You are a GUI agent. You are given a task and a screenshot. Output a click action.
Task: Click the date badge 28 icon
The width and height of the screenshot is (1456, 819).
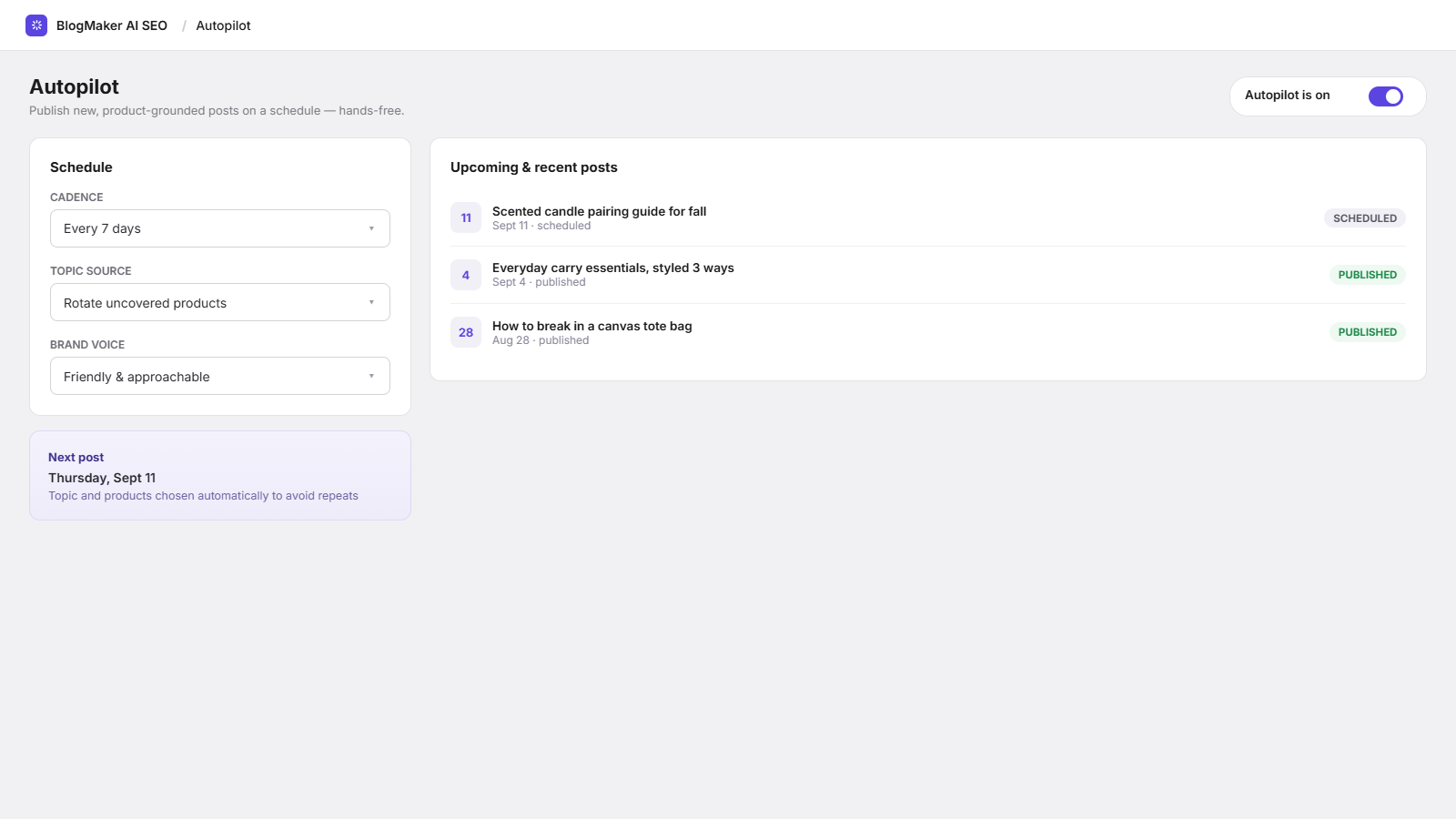click(x=466, y=332)
